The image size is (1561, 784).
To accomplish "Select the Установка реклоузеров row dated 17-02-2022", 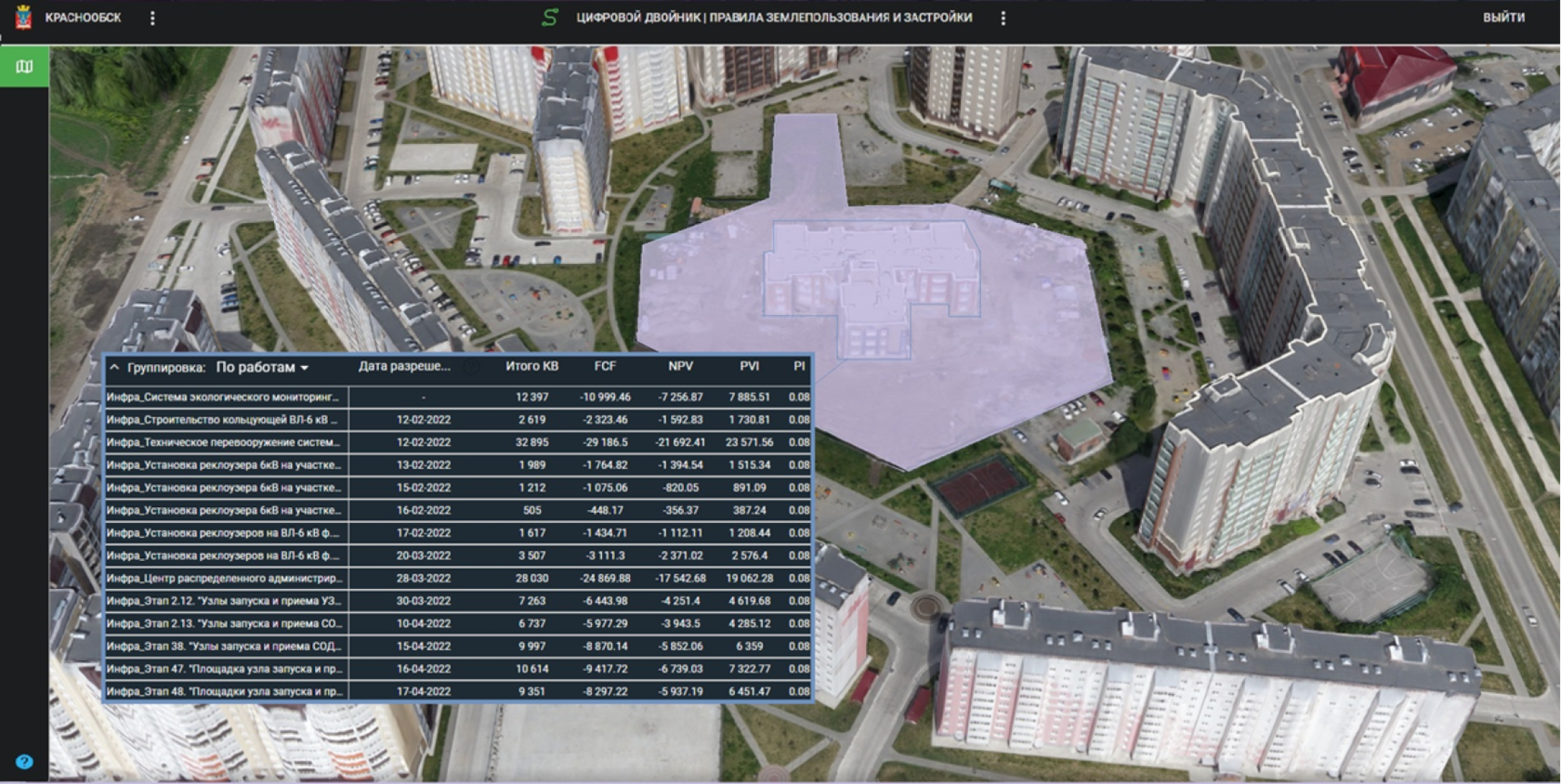I will (458, 533).
